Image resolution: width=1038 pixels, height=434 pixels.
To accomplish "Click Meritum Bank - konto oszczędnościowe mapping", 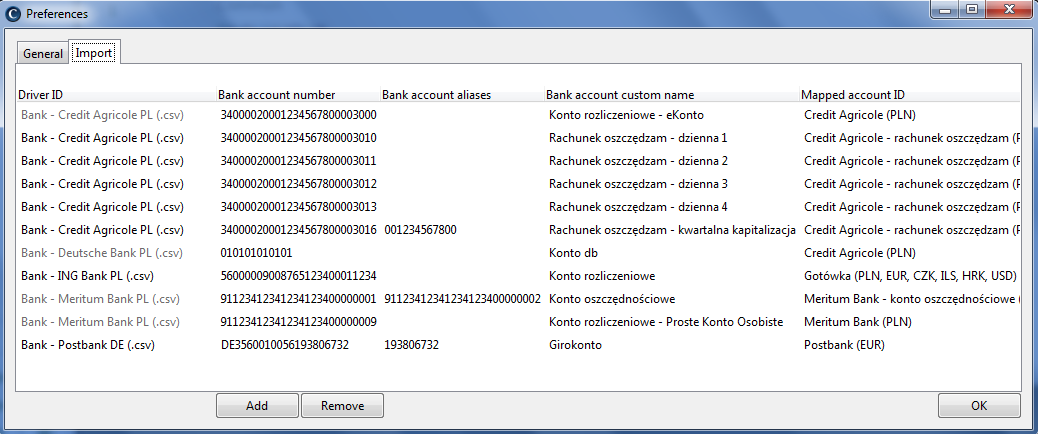I will coord(912,298).
